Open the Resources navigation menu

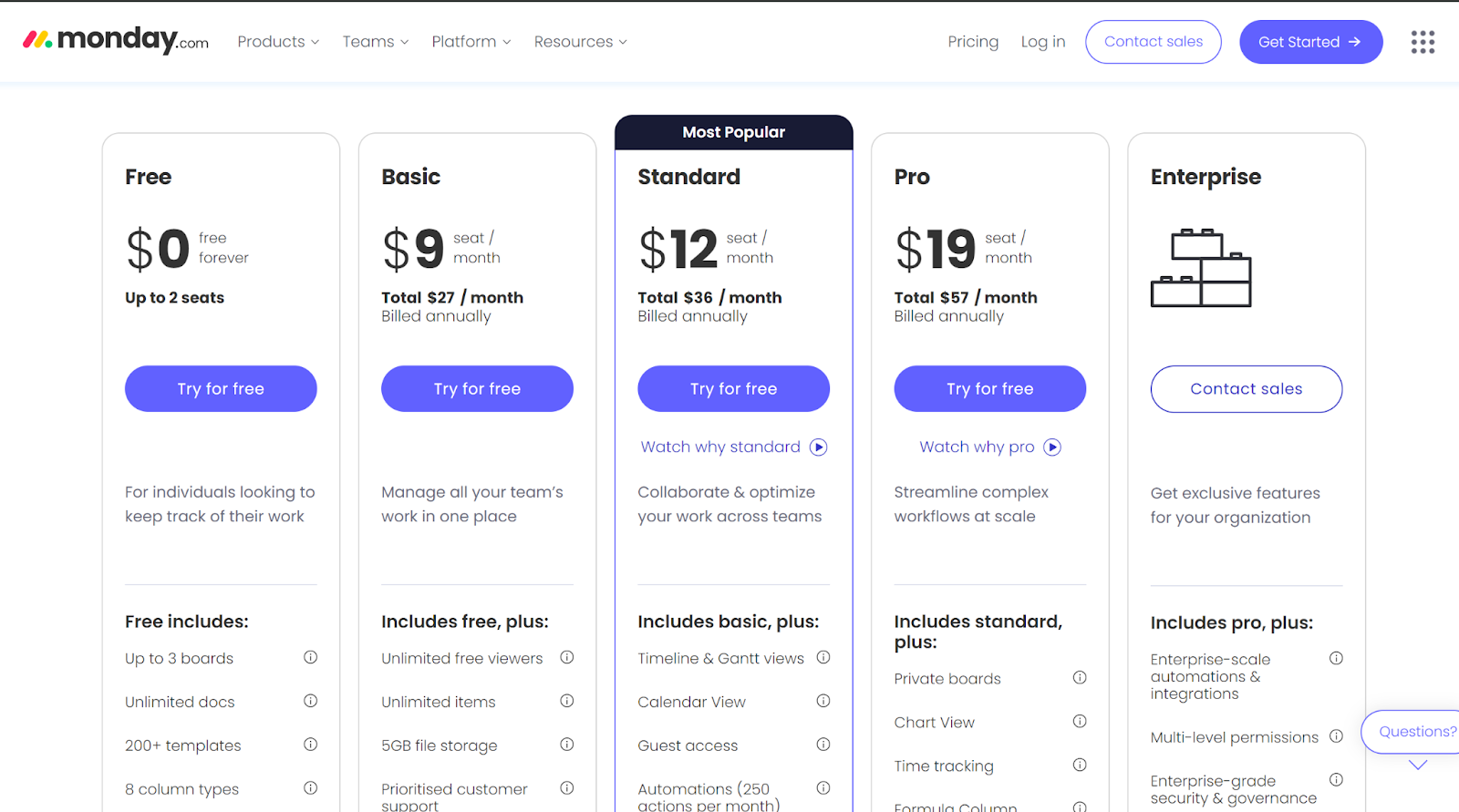[580, 42]
